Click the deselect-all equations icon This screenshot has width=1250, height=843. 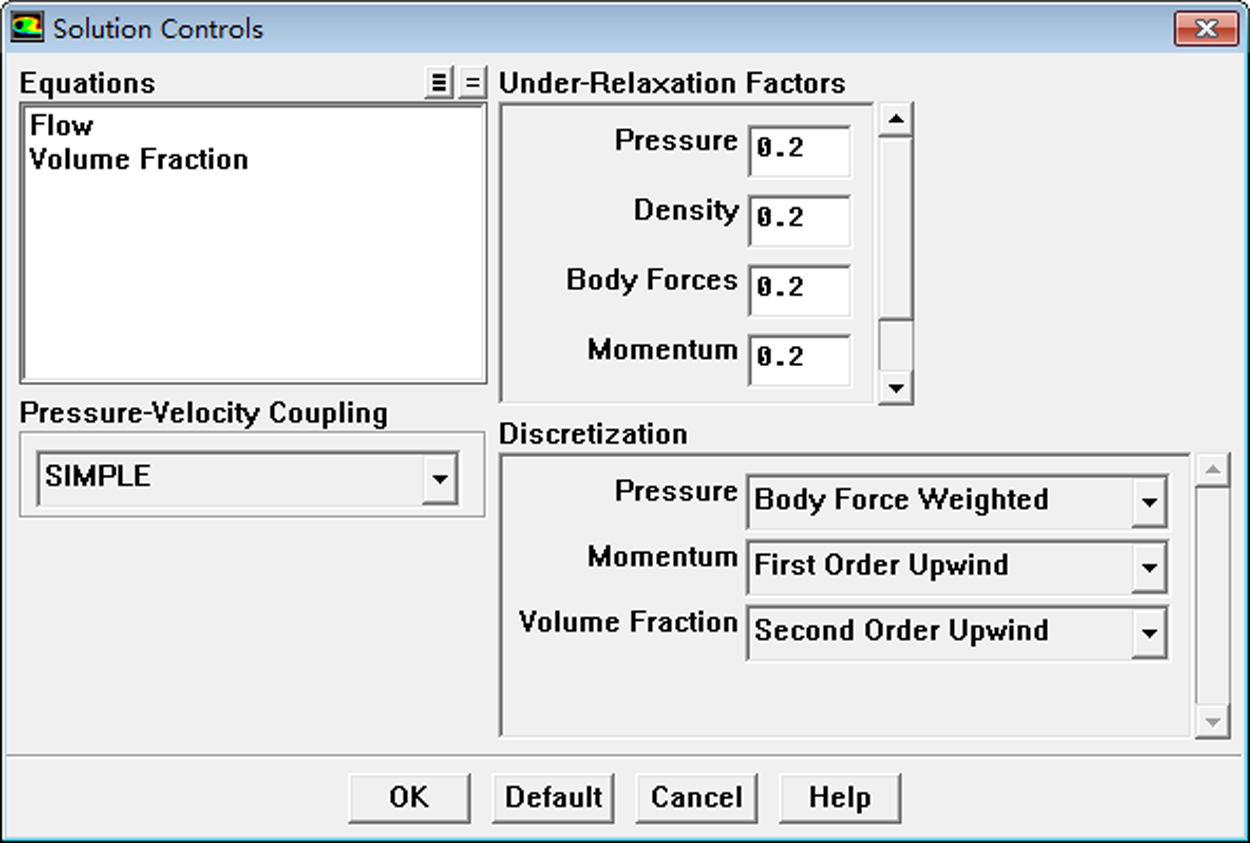click(472, 83)
